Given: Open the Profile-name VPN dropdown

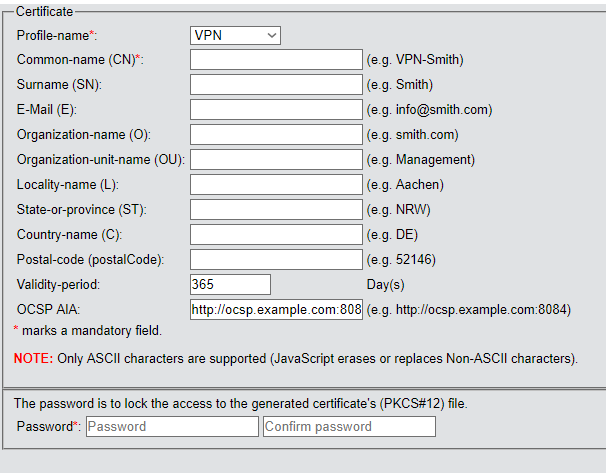Looking at the screenshot, I should [236, 35].
